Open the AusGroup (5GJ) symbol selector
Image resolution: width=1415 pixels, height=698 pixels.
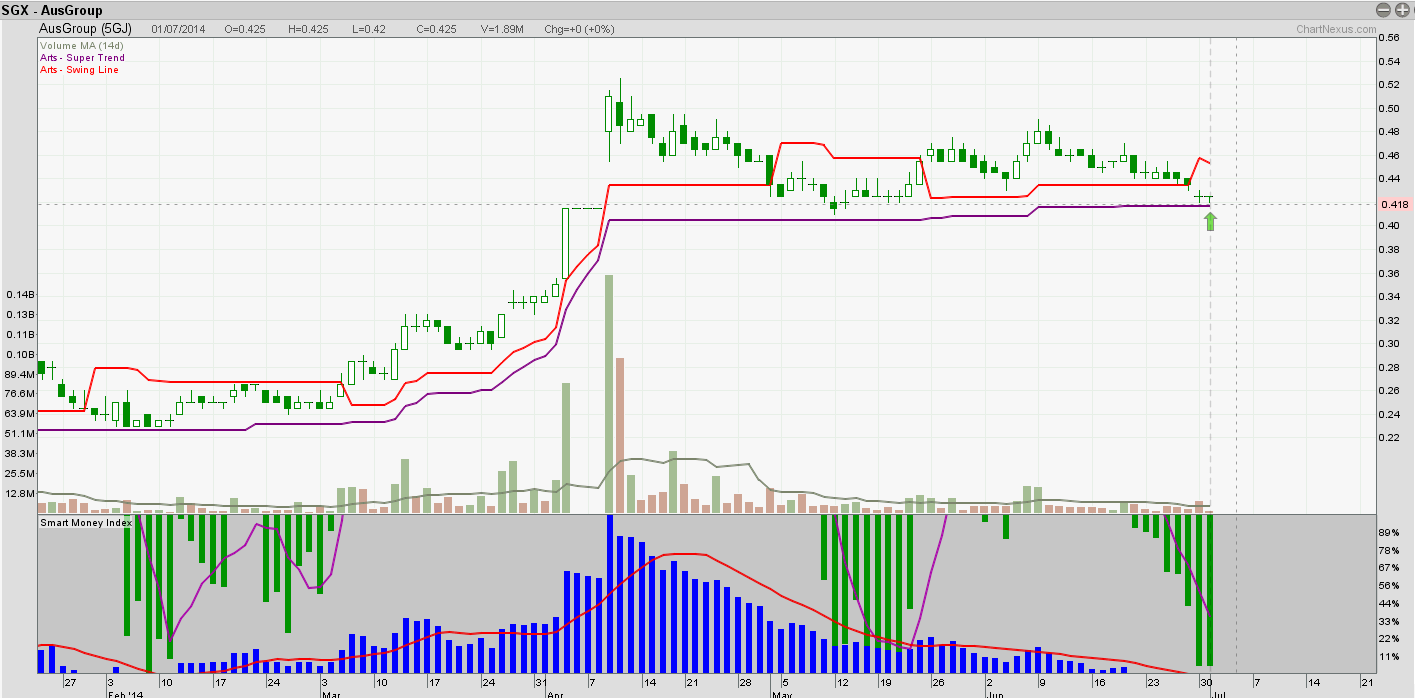83,29
